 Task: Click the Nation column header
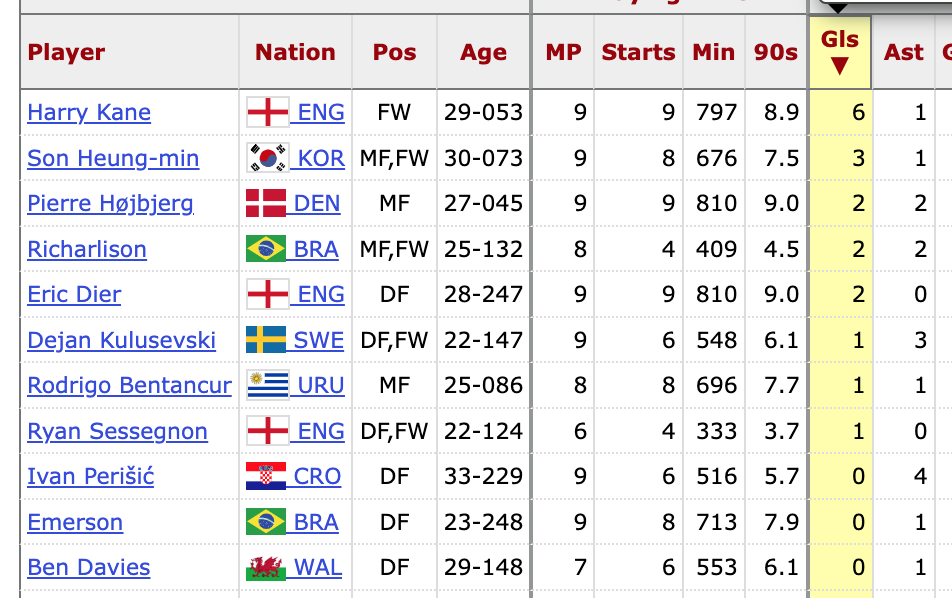295,52
